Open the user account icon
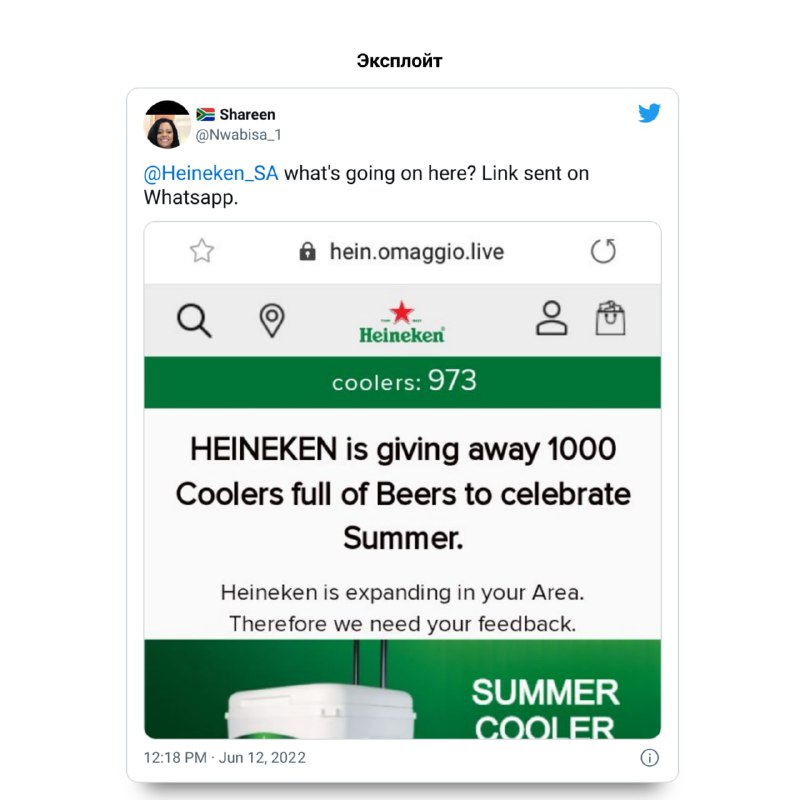This screenshot has width=800, height=800. pos(552,318)
